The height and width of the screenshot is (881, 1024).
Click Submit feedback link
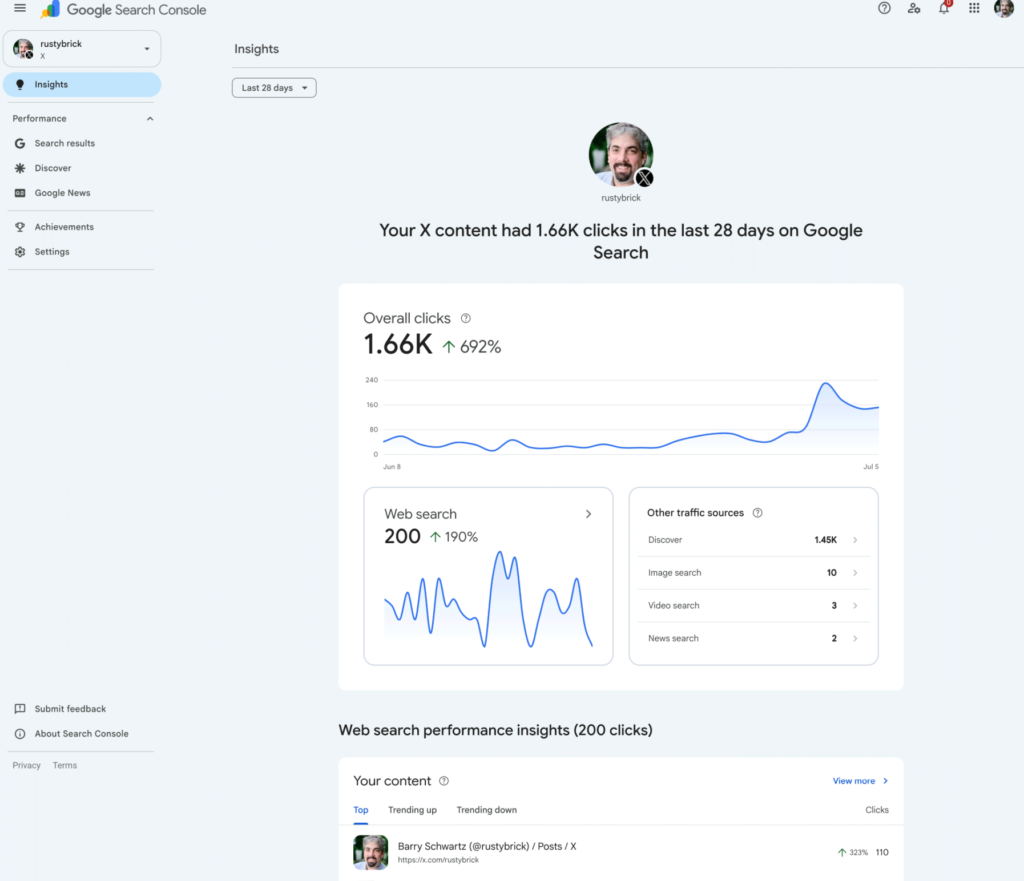(x=70, y=709)
